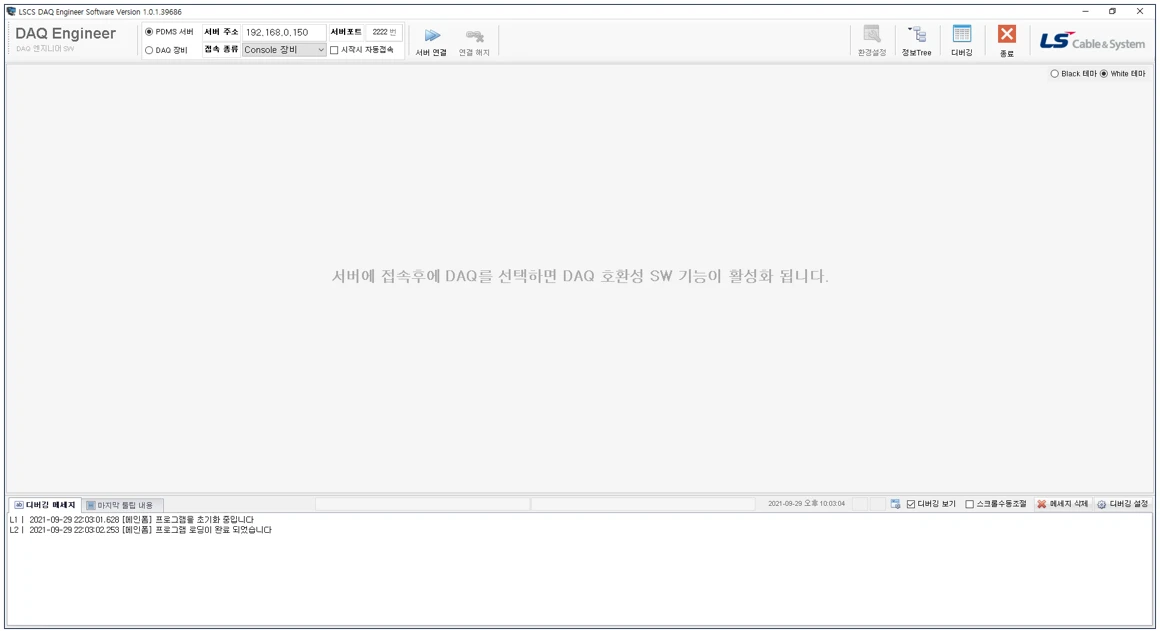Click log line L1 프로그램을 초기화 중입니다
This screenshot has height=631, width=1160.
(132, 520)
